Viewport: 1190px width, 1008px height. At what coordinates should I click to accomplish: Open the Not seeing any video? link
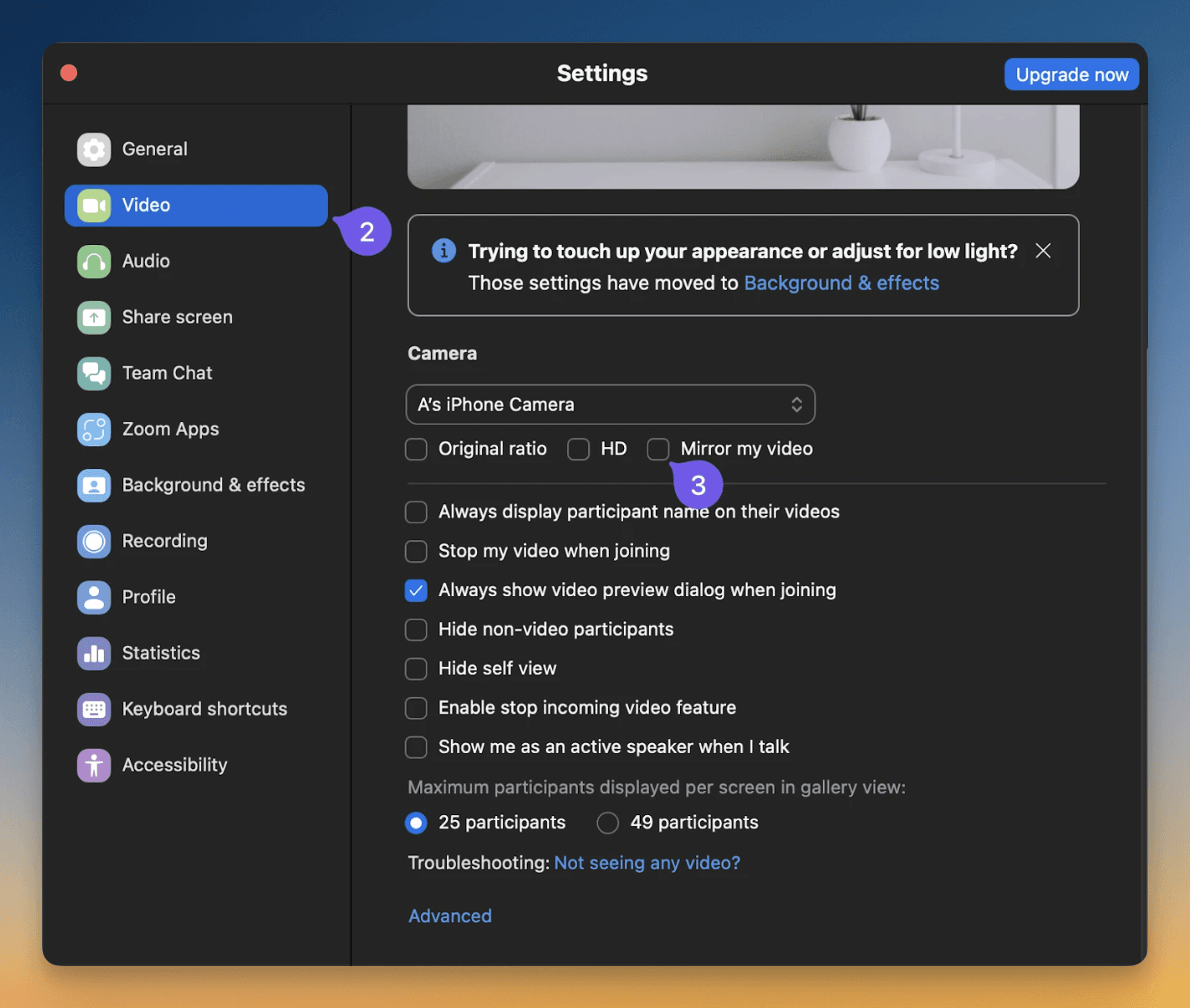point(647,863)
